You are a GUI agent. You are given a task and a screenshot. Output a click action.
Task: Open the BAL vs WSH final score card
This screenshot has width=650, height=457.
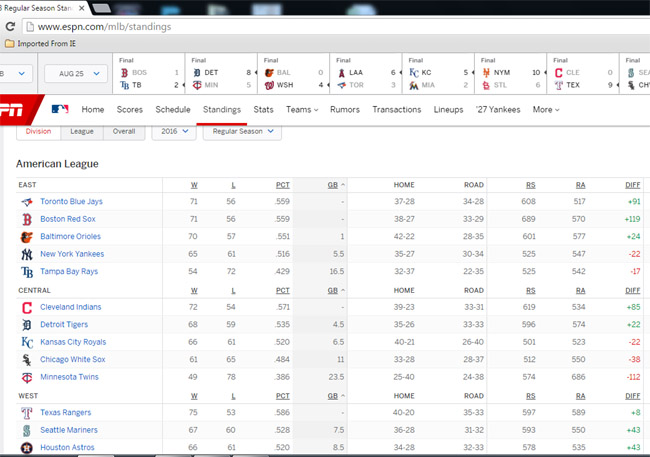click(x=293, y=73)
